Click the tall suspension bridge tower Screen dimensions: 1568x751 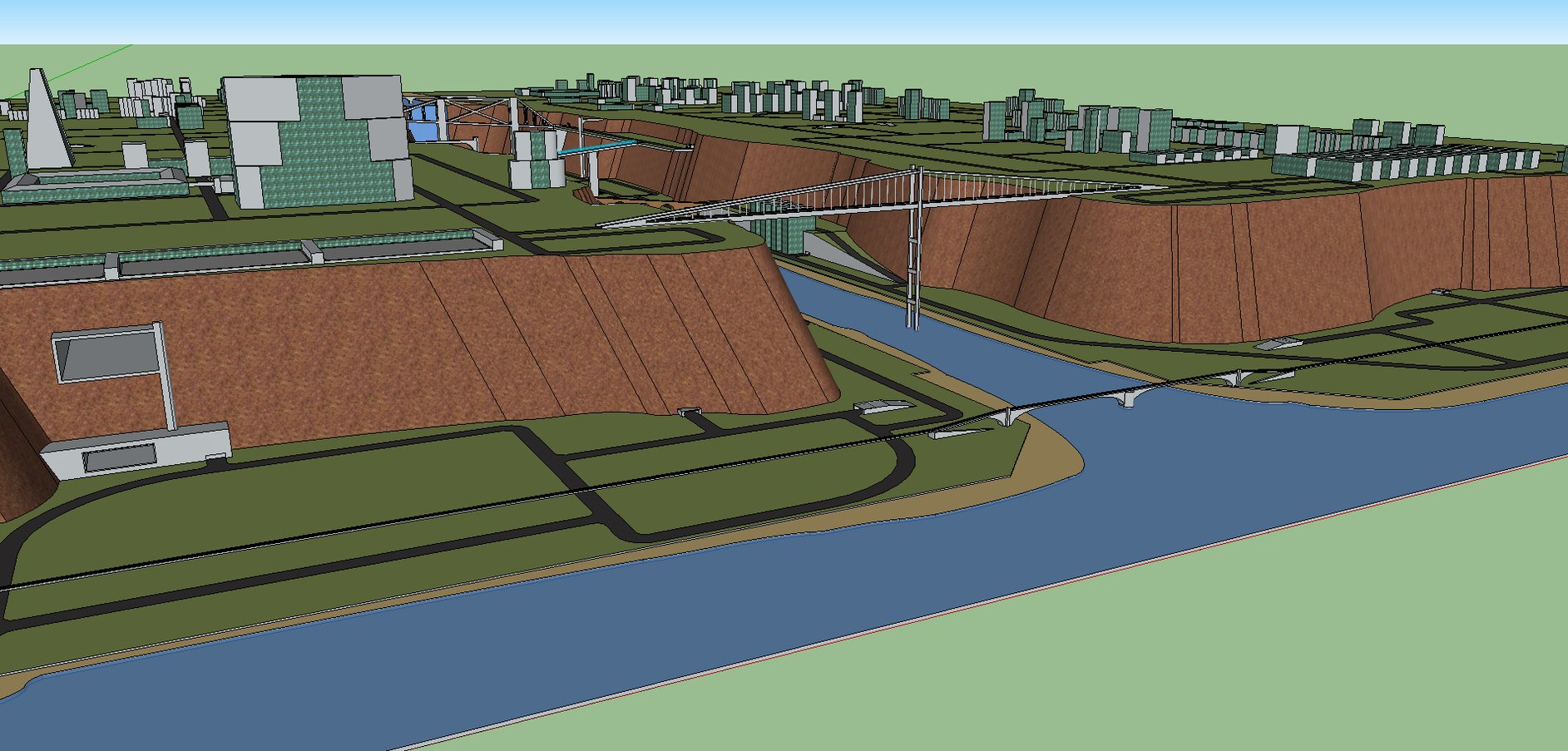[915, 250]
